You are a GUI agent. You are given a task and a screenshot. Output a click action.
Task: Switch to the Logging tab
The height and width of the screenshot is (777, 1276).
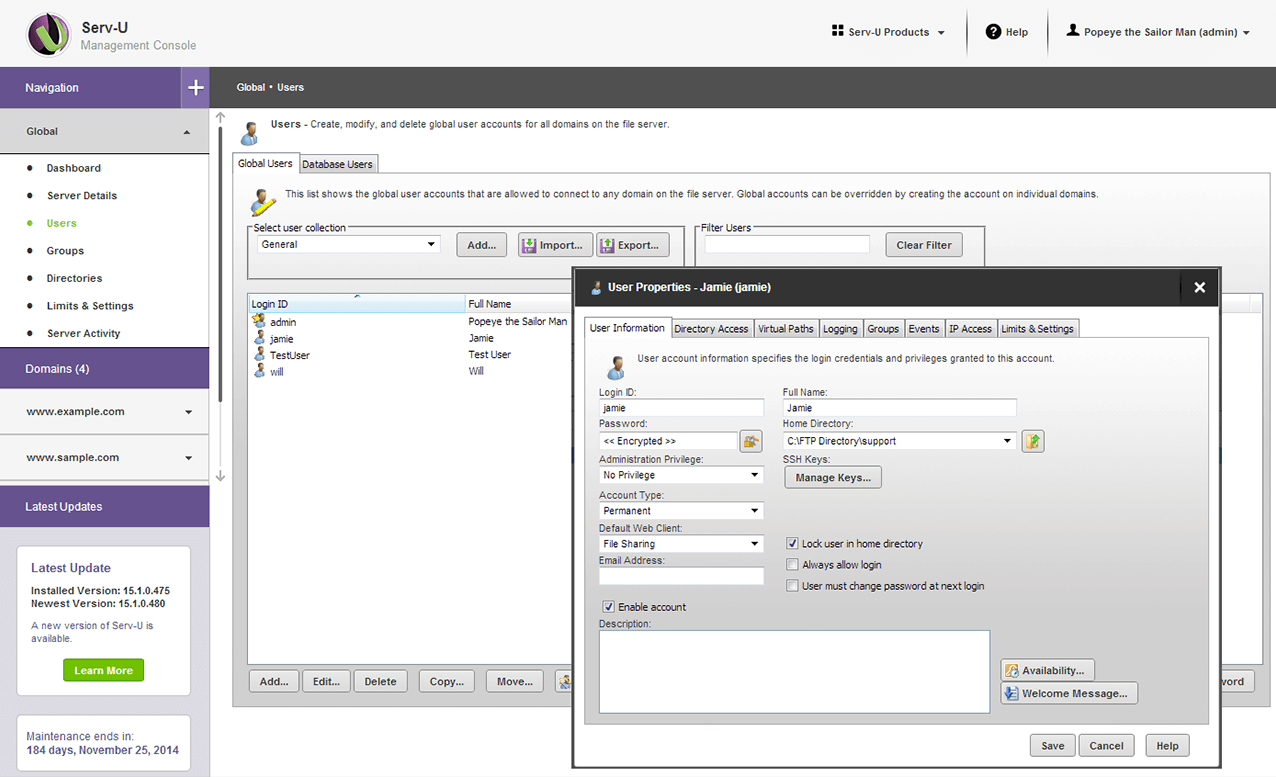840,329
